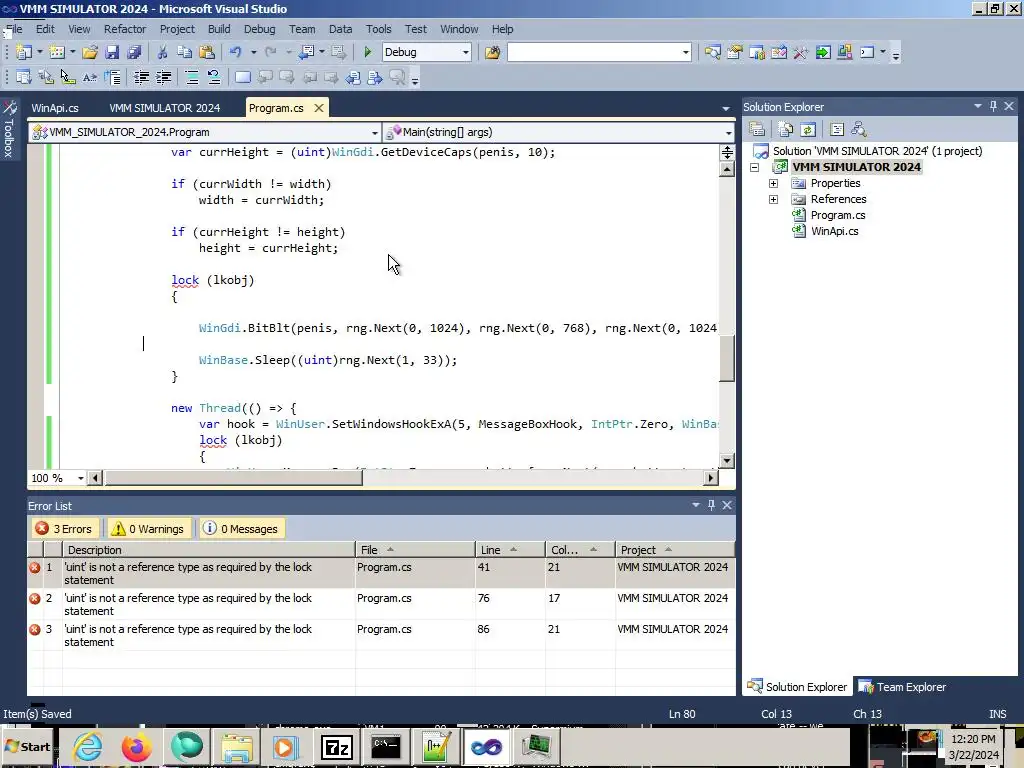
Task: Open the Build menu
Action: tap(219, 29)
